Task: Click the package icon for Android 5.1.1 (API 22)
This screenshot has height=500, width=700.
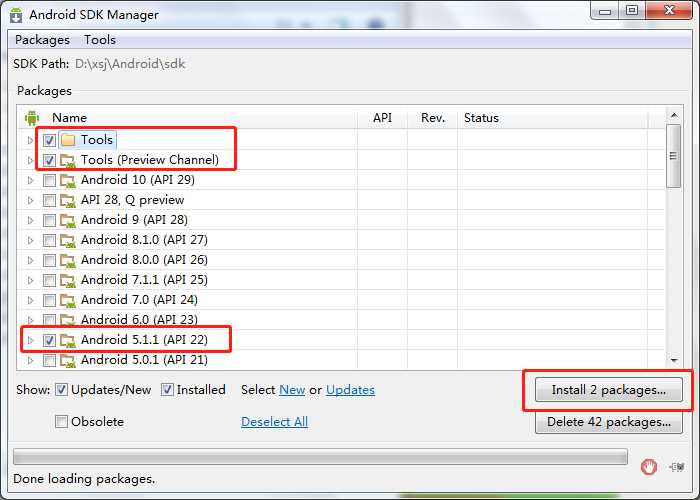Action: [x=67, y=340]
